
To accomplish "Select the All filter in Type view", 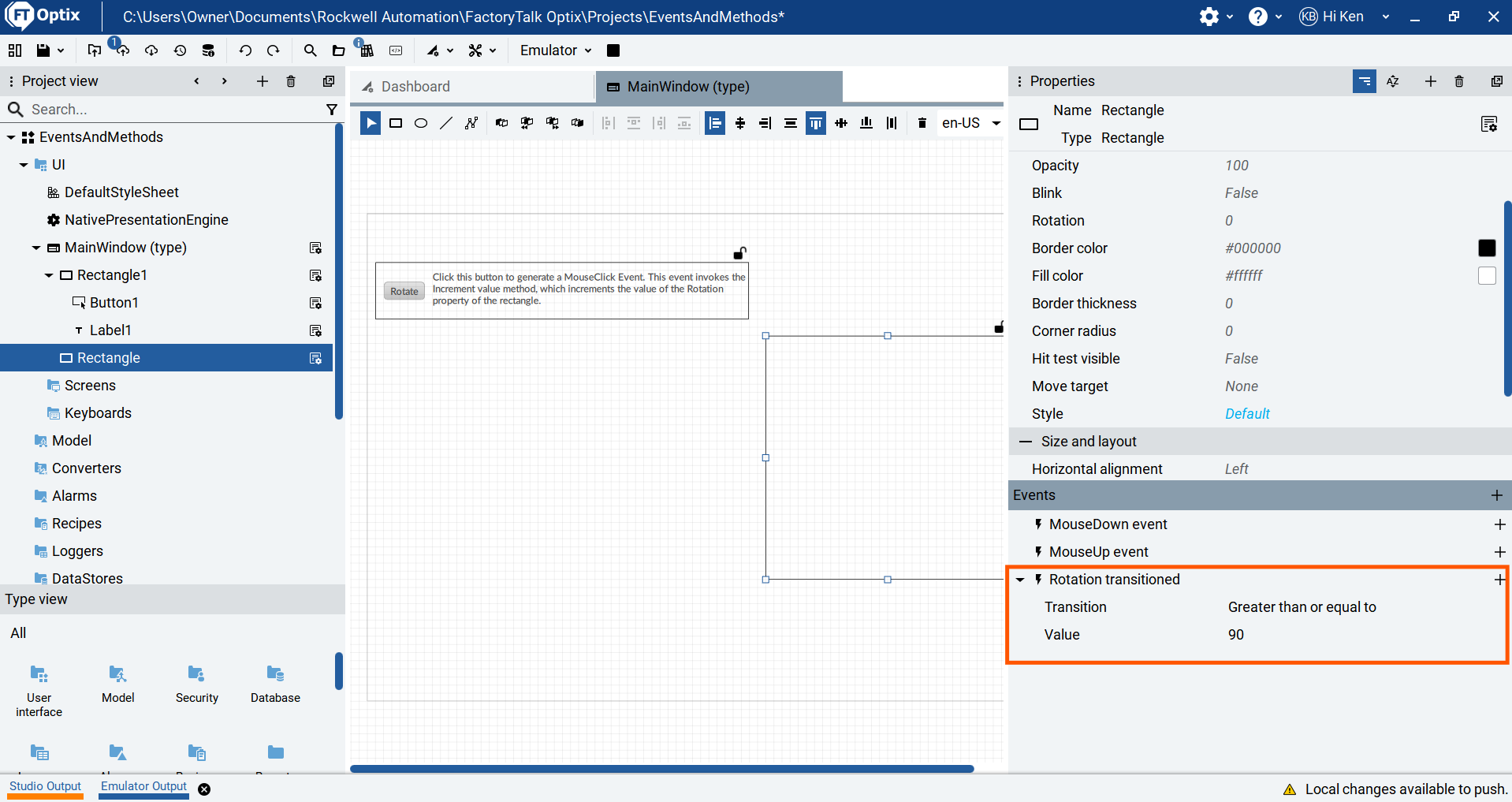I will 18,633.
